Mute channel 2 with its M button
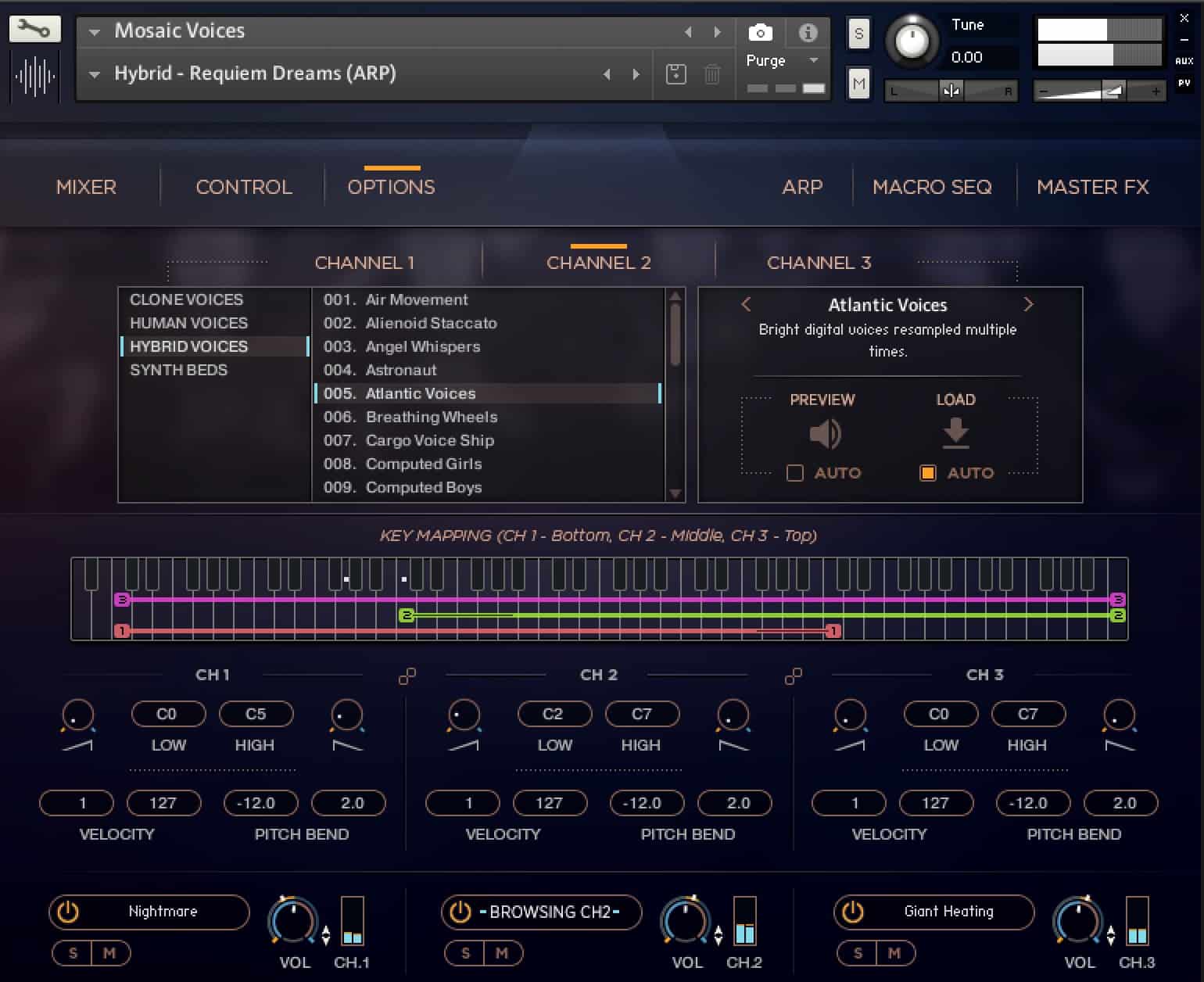Viewport: 1204px width, 982px height. click(x=503, y=953)
